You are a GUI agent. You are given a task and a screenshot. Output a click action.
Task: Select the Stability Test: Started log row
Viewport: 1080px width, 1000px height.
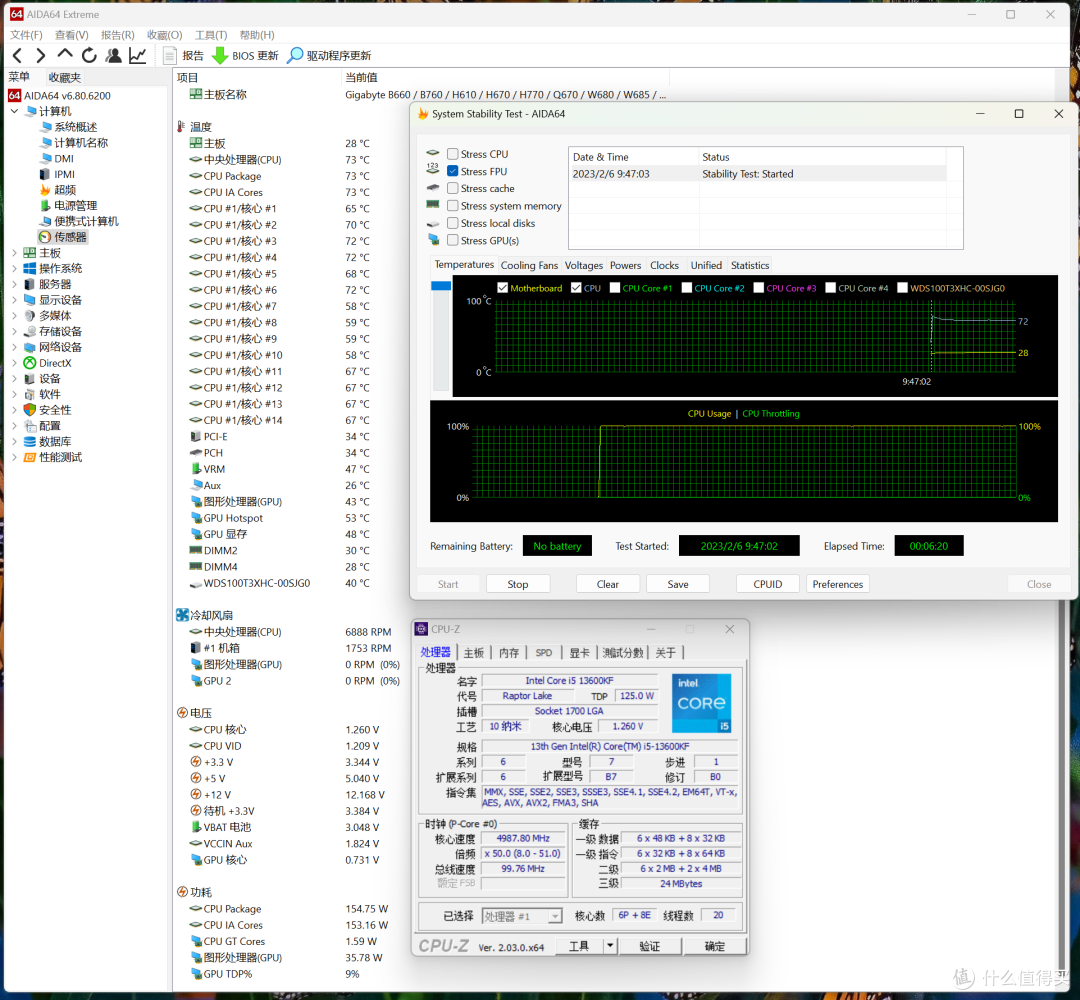[758, 174]
